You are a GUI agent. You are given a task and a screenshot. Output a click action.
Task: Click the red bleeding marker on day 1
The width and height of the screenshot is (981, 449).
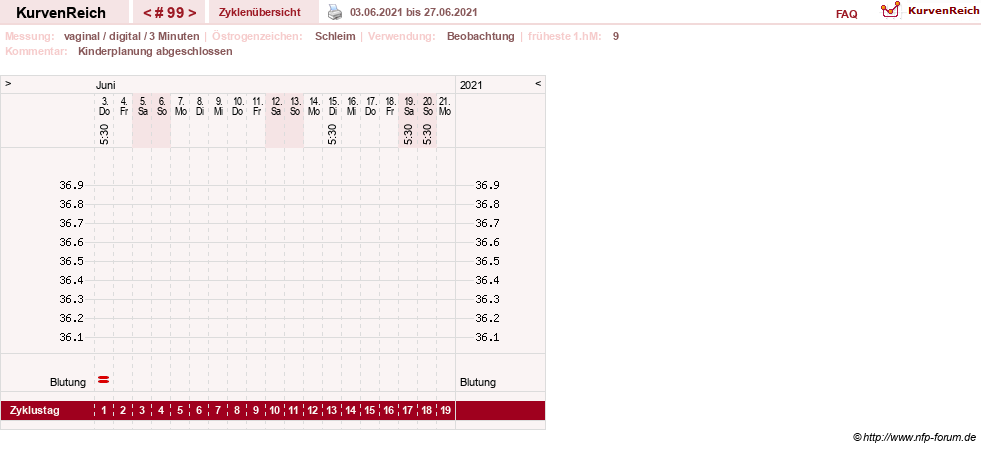click(104, 379)
